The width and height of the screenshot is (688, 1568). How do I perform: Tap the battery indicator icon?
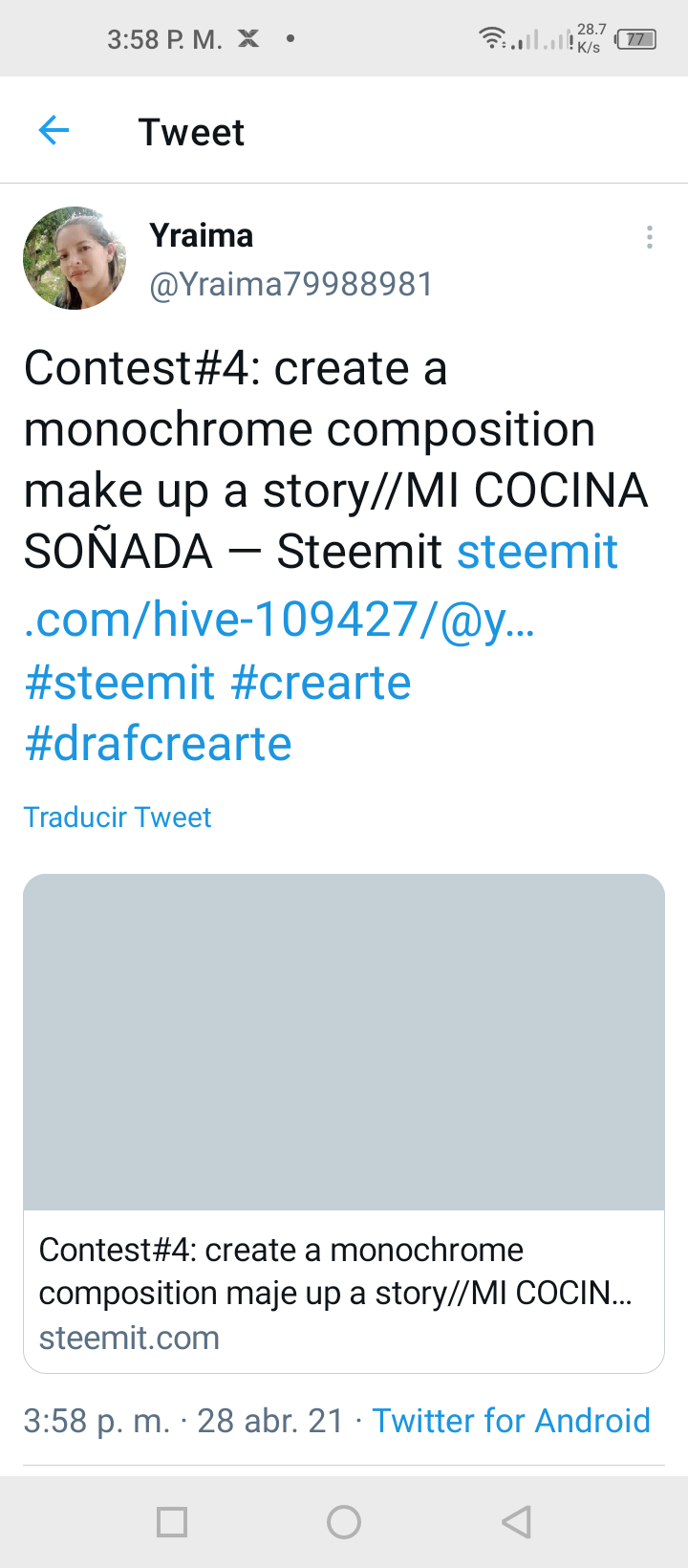point(635,39)
